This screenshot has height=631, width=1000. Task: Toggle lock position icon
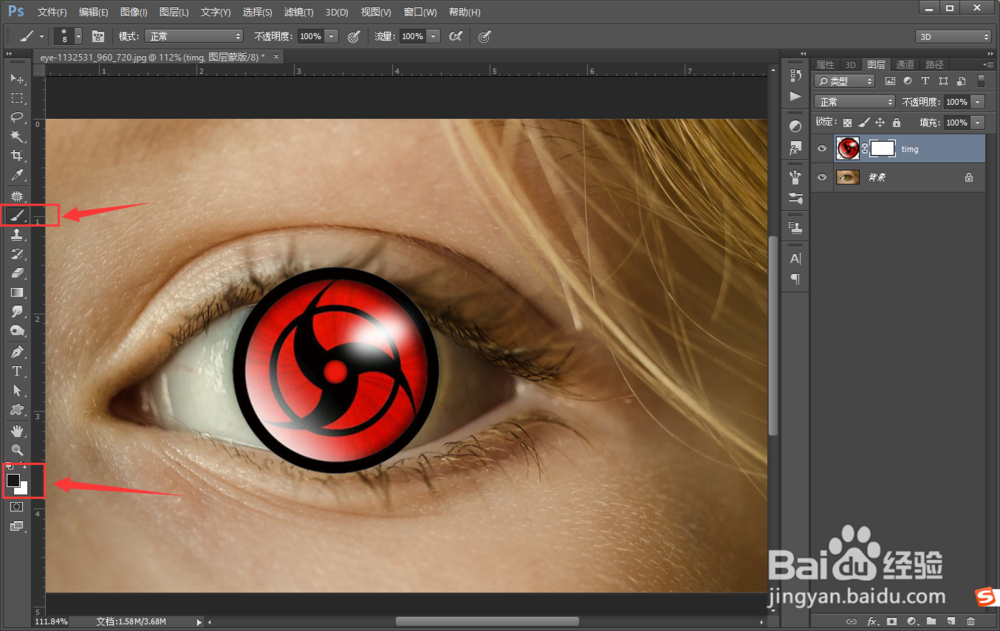click(880, 122)
